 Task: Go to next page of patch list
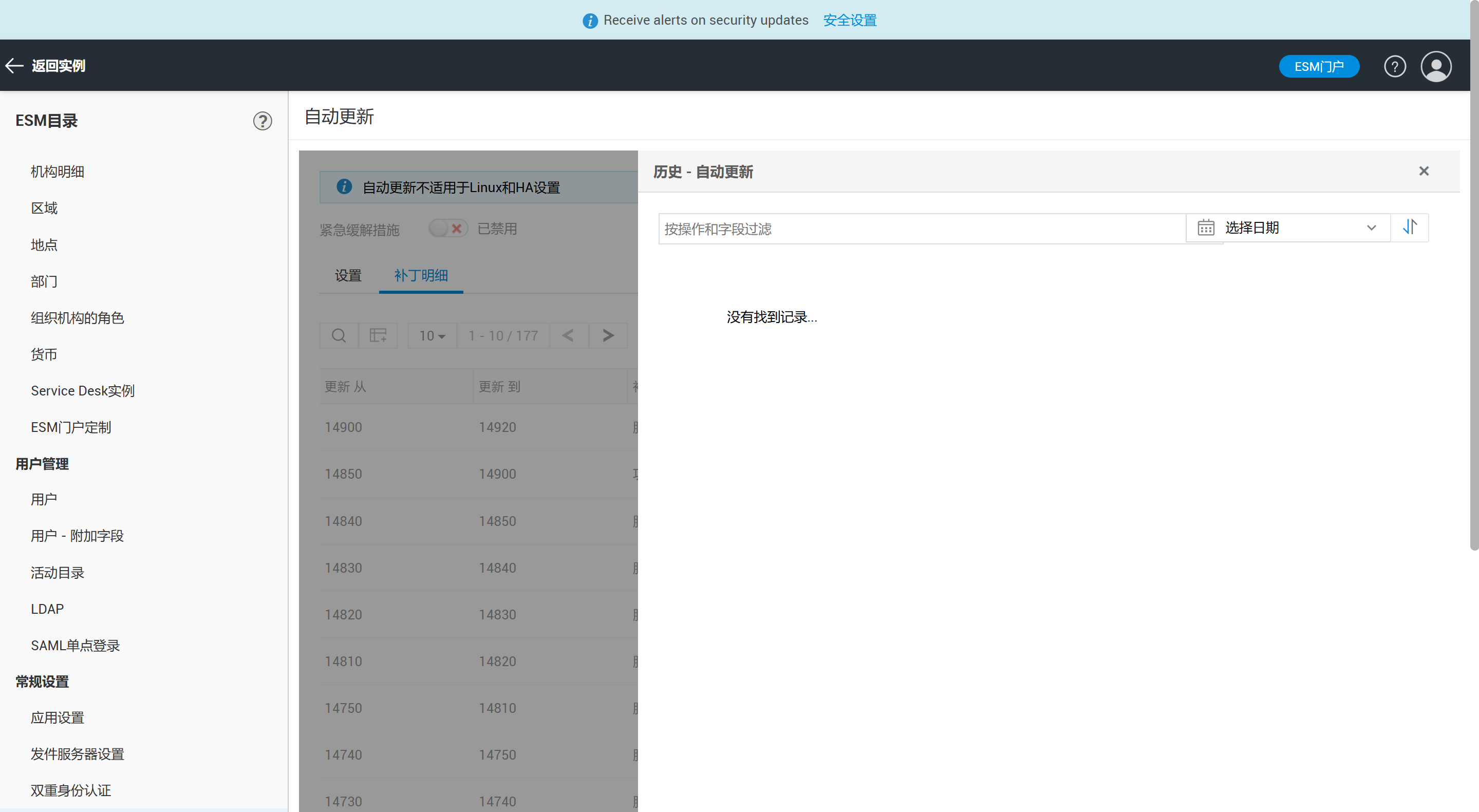[x=608, y=336]
